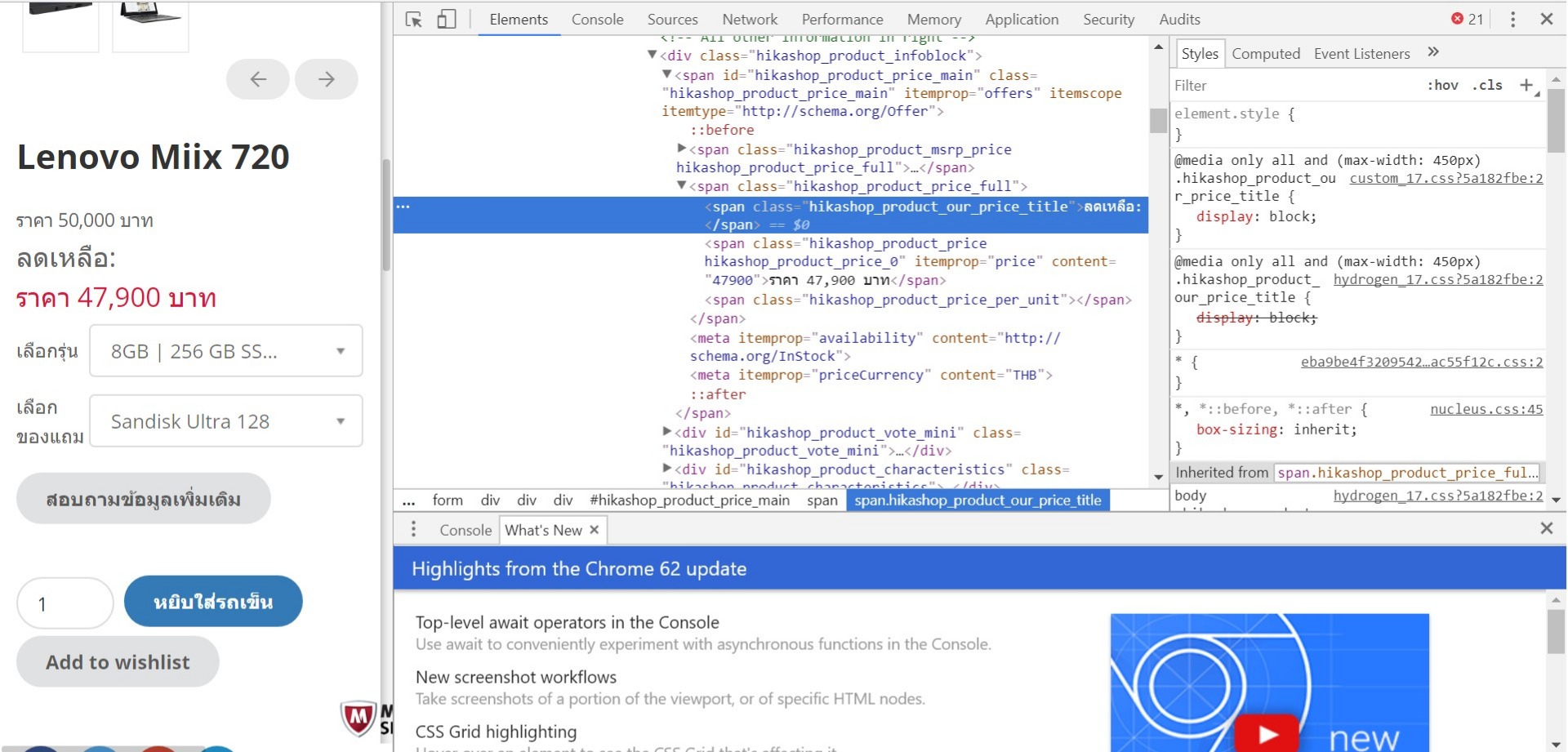Select #hikashop_product_price_main in breadcrumb
Screen dimensions: 1568x752
coord(690,501)
